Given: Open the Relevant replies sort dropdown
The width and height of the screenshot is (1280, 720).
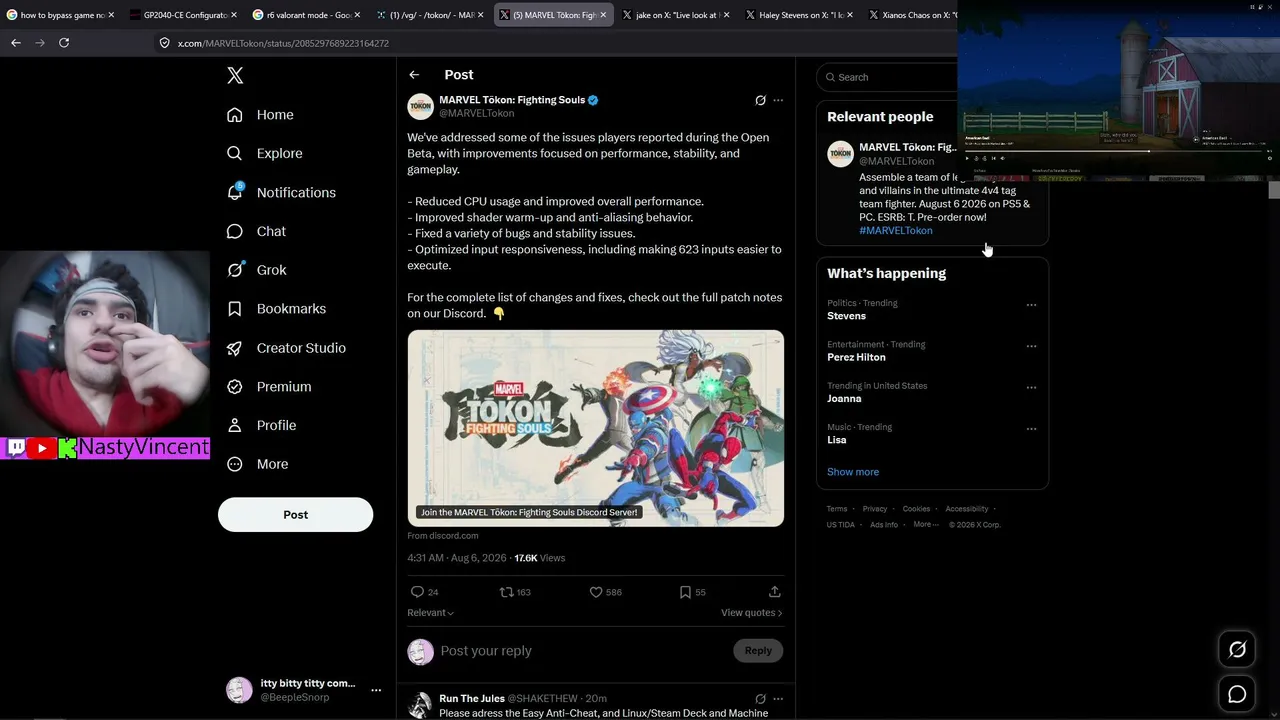Looking at the screenshot, I should (431, 613).
